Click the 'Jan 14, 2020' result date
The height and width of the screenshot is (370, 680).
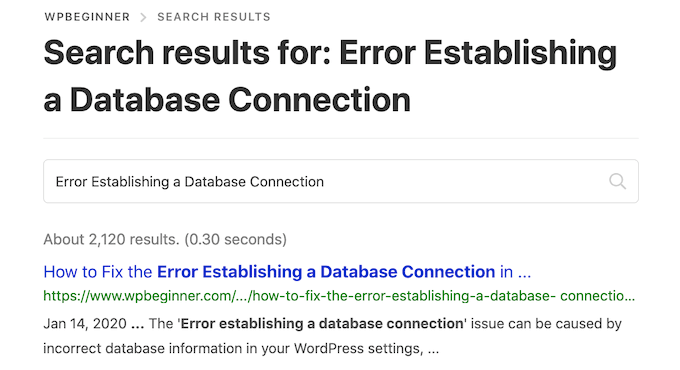coord(85,324)
